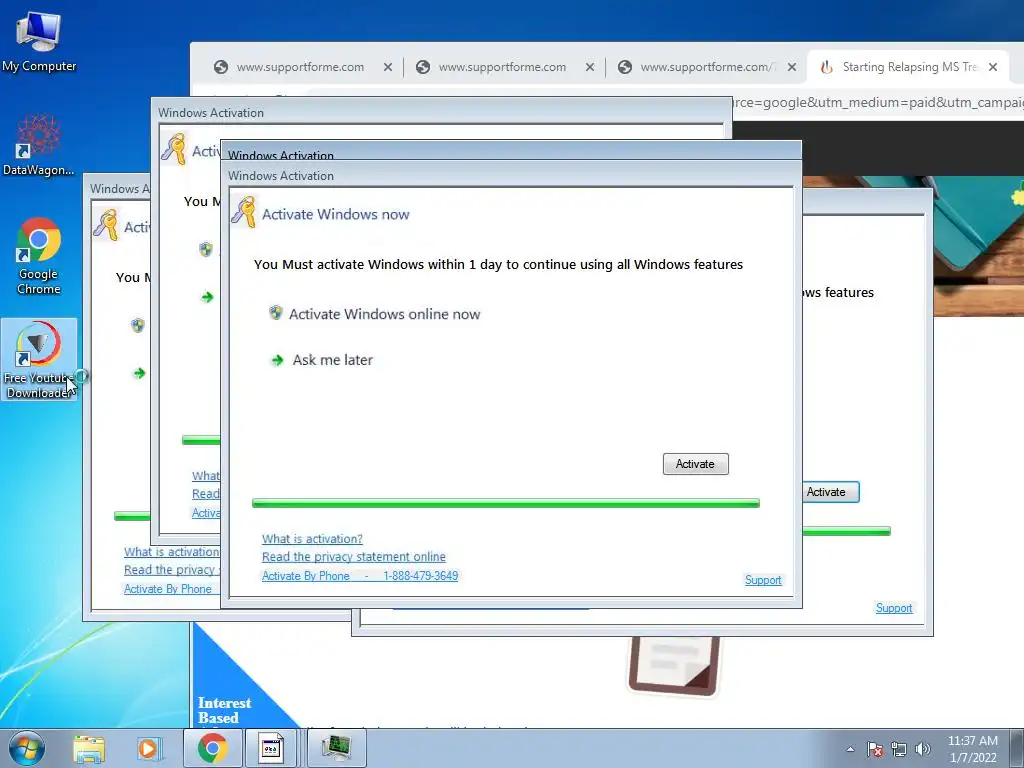Screen dimensions: 1024x768
Task: Click keys icon in second Activation dialog
Action: [174, 148]
